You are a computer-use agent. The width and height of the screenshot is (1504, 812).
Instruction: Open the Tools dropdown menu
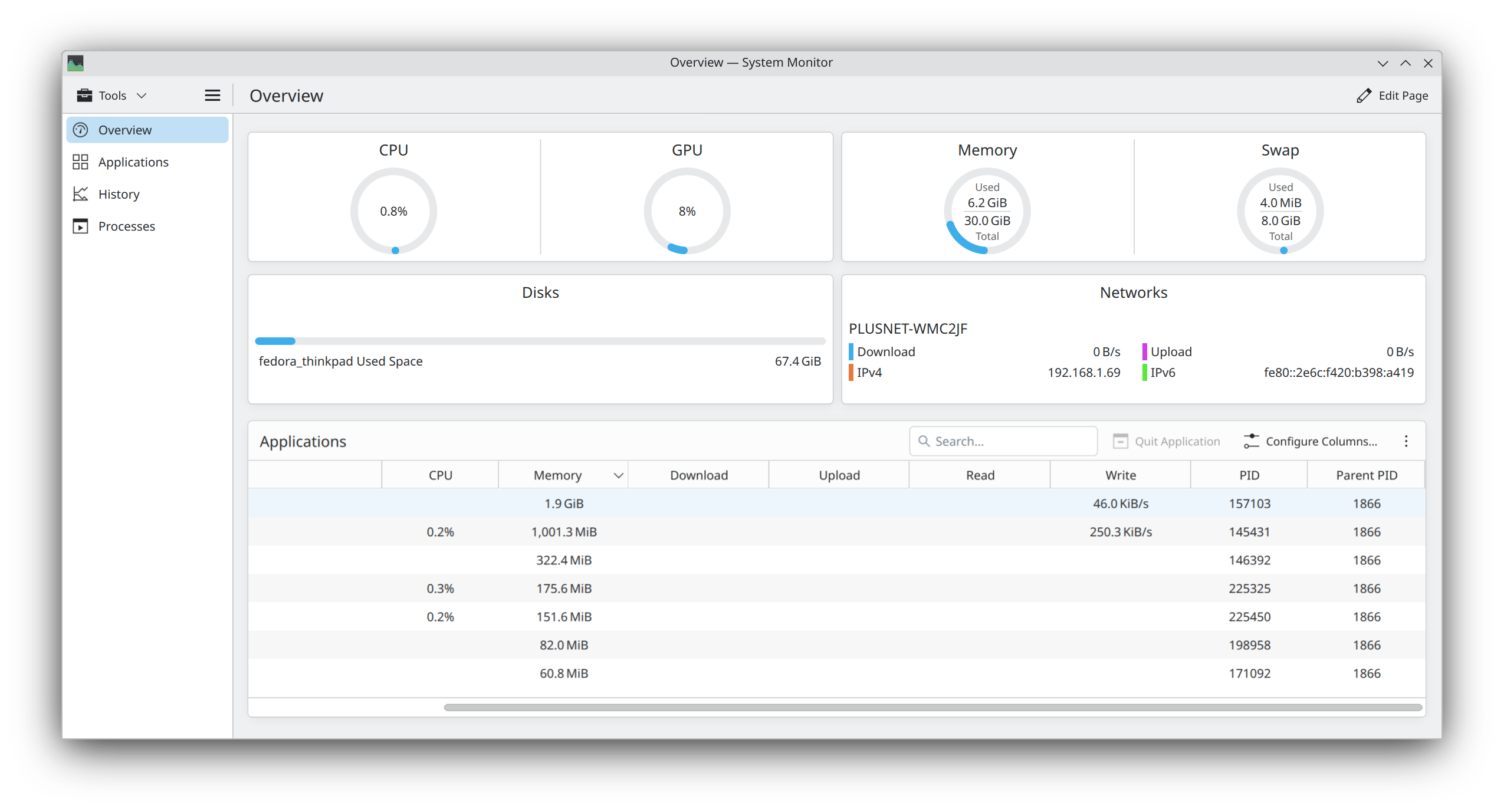(112, 96)
